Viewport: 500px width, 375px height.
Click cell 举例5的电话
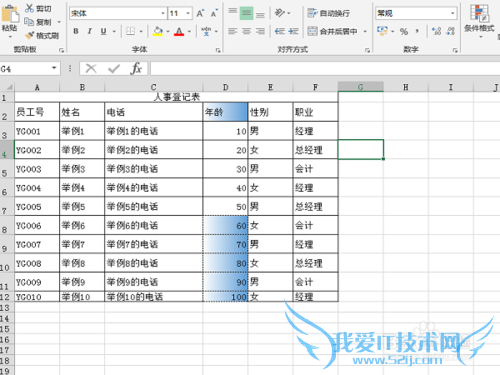coord(153,206)
